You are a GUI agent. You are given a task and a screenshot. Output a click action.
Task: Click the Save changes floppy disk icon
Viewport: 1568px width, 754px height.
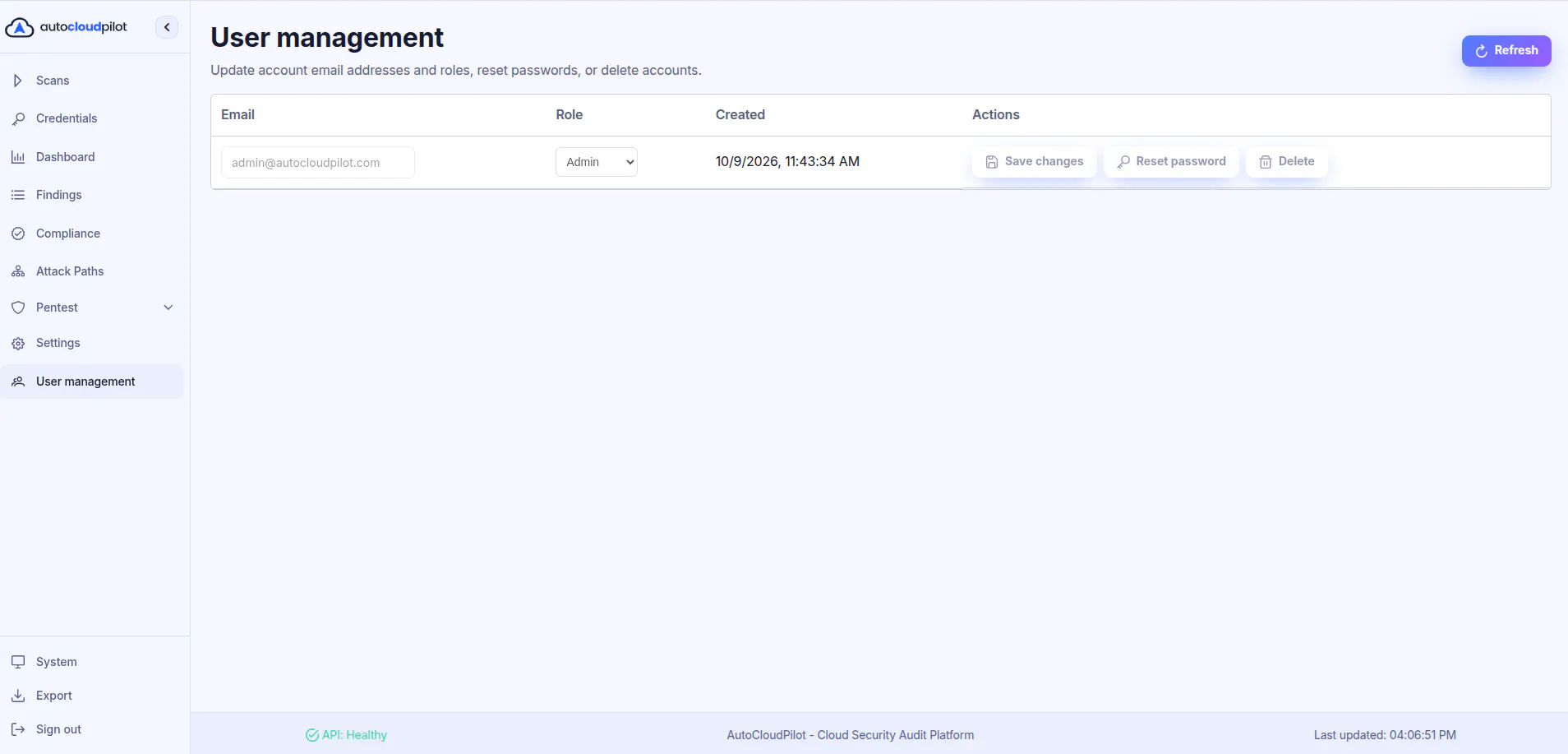point(992,162)
